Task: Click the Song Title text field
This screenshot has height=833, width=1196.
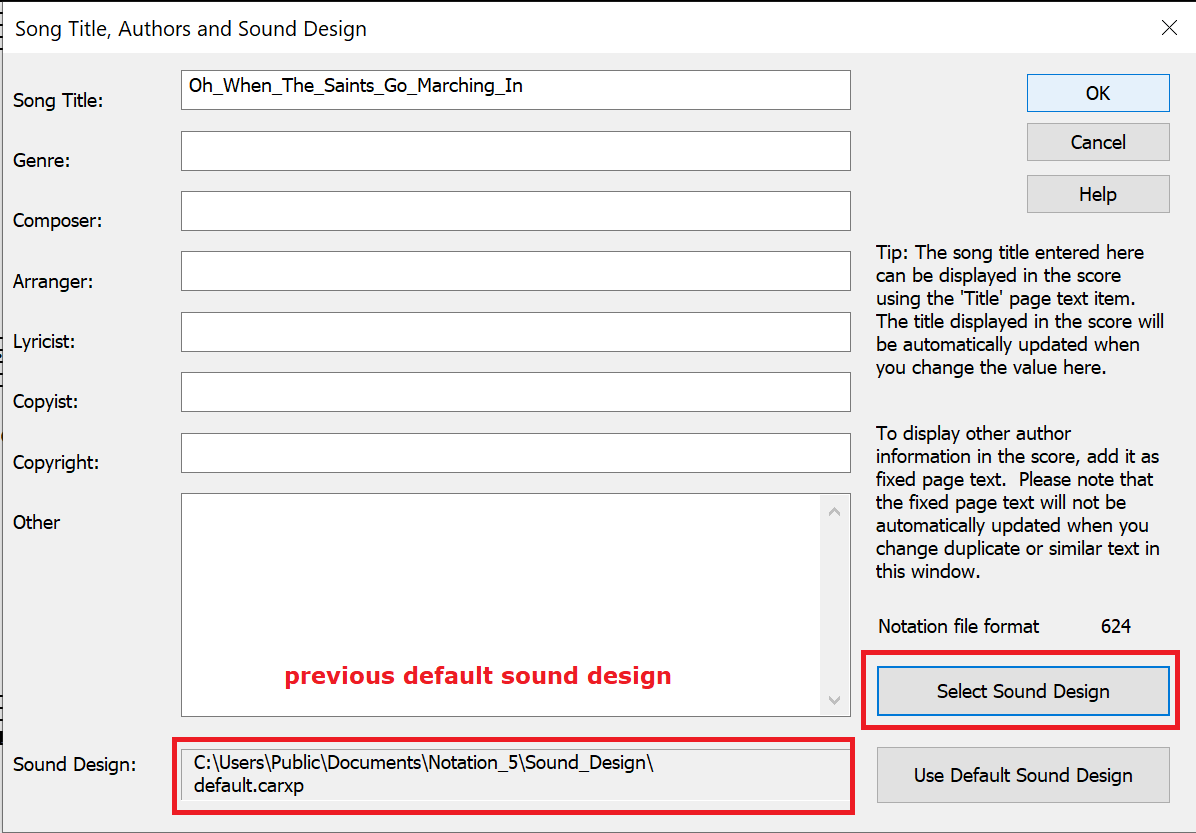Action: (515, 90)
